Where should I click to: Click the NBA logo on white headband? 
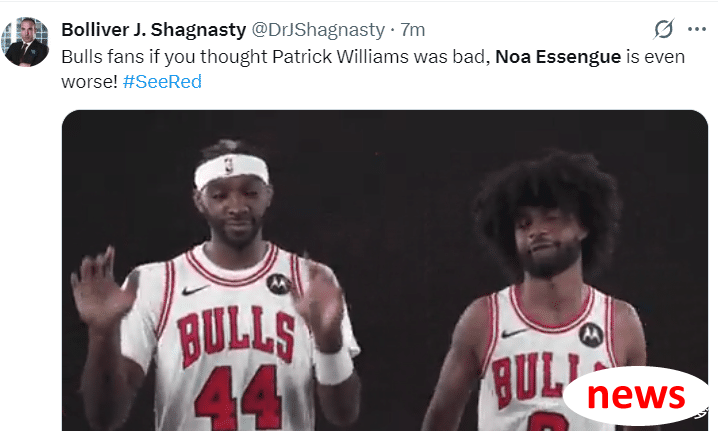click(229, 166)
